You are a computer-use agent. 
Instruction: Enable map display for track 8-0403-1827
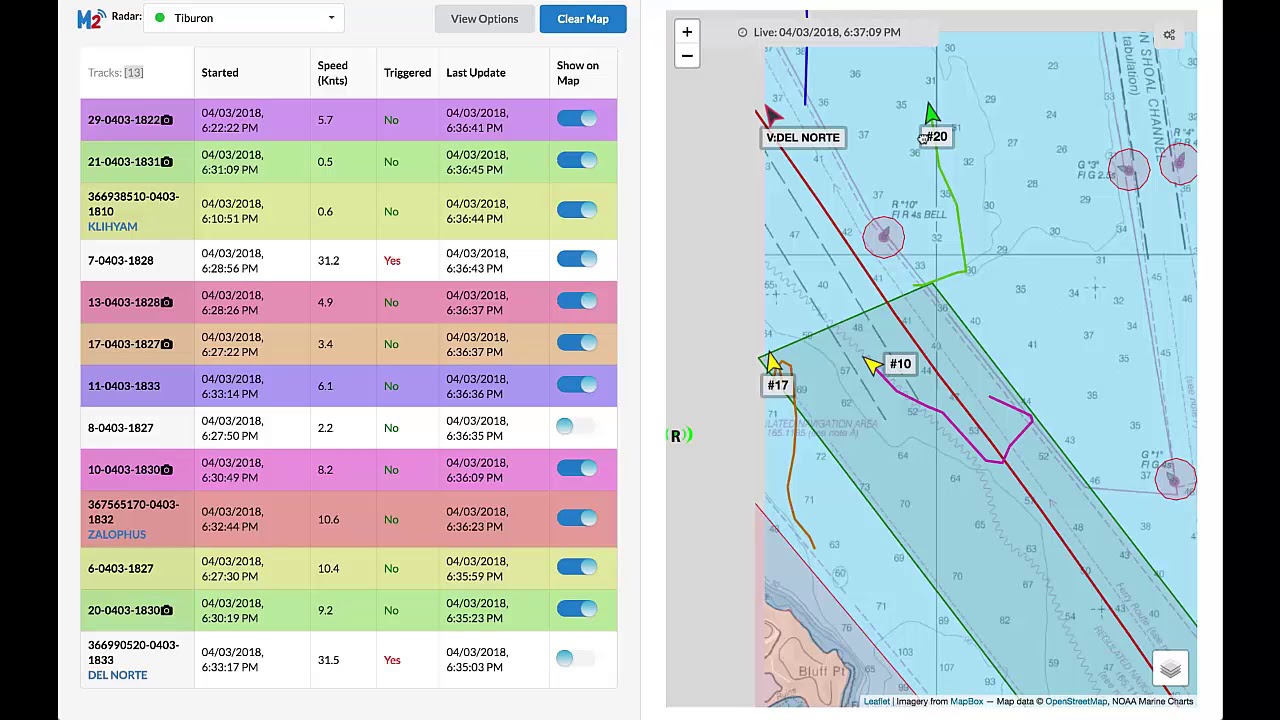[x=575, y=427]
